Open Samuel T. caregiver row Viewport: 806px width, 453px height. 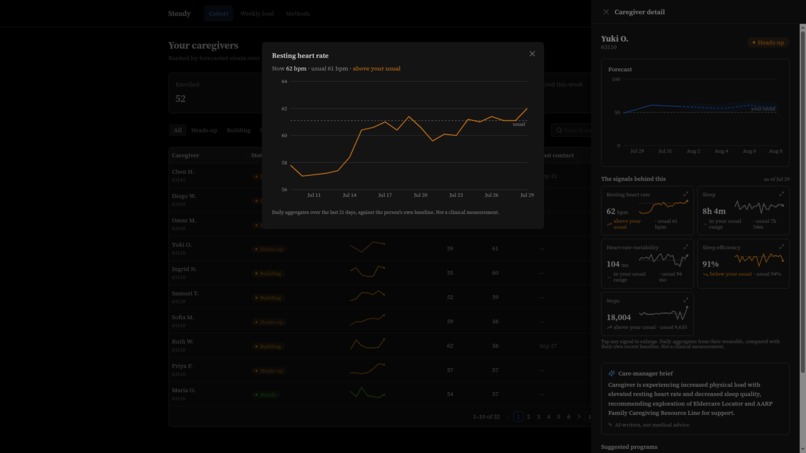(x=380, y=297)
